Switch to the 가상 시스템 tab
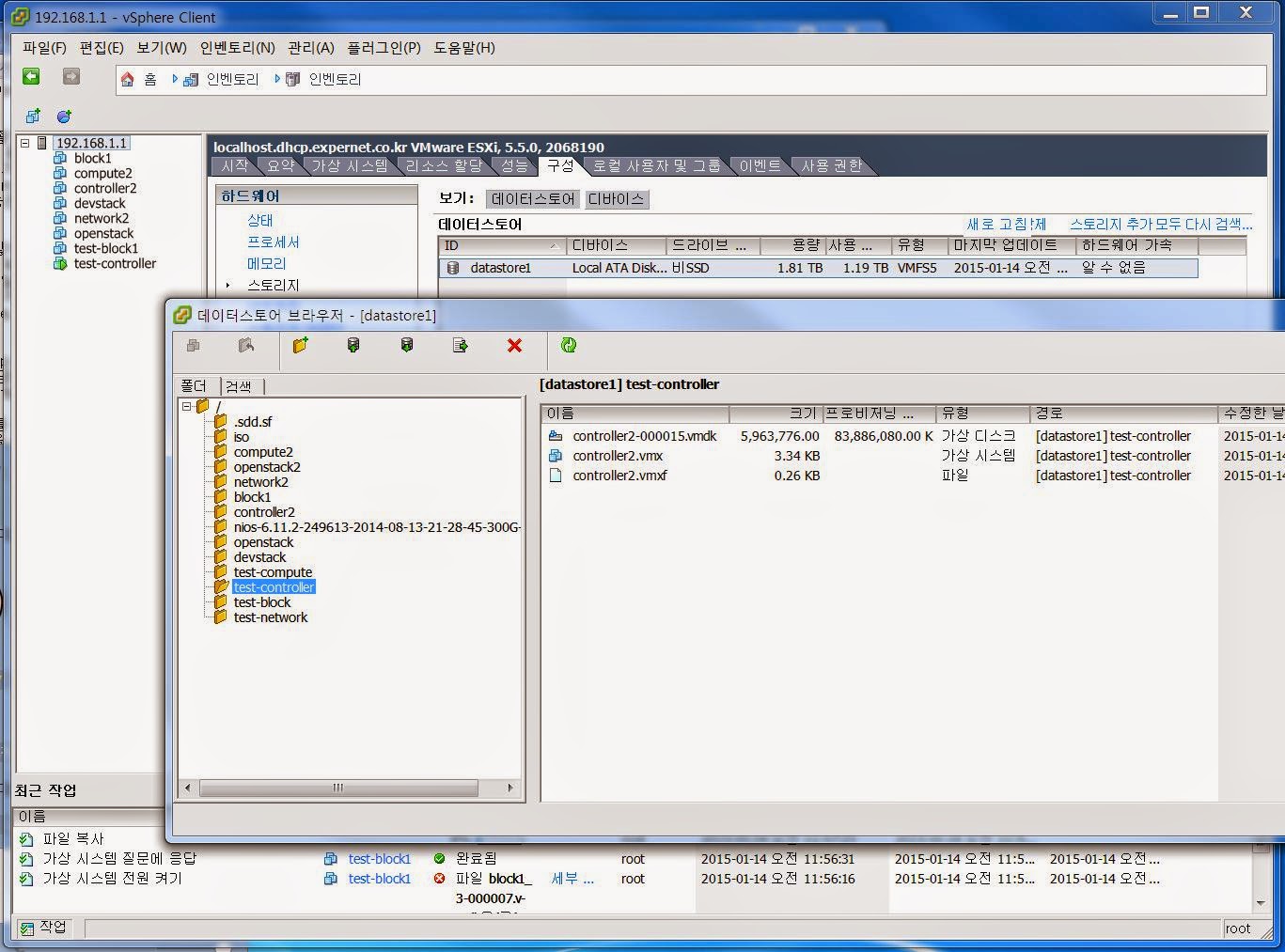Image resolution: width=1285 pixels, height=952 pixels. click(350, 166)
